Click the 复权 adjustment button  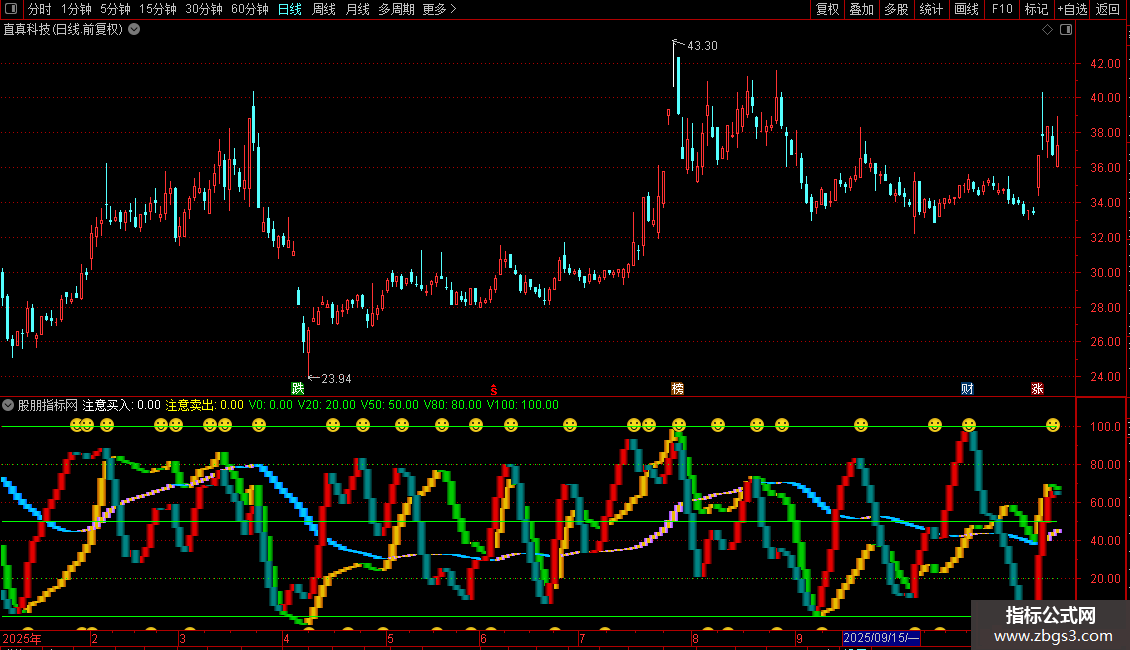click(827, 9)
